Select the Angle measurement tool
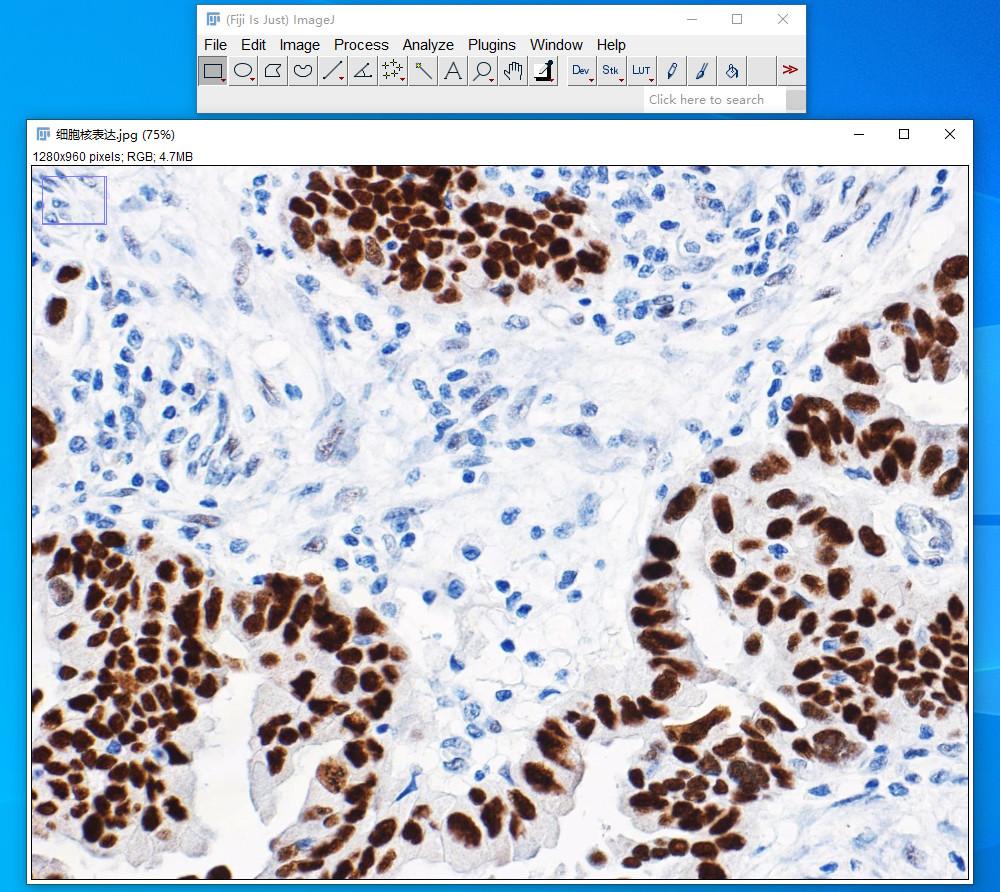The width and height of the screenshot is (1000, 892). pyautogui.click(x=363, y=71)
